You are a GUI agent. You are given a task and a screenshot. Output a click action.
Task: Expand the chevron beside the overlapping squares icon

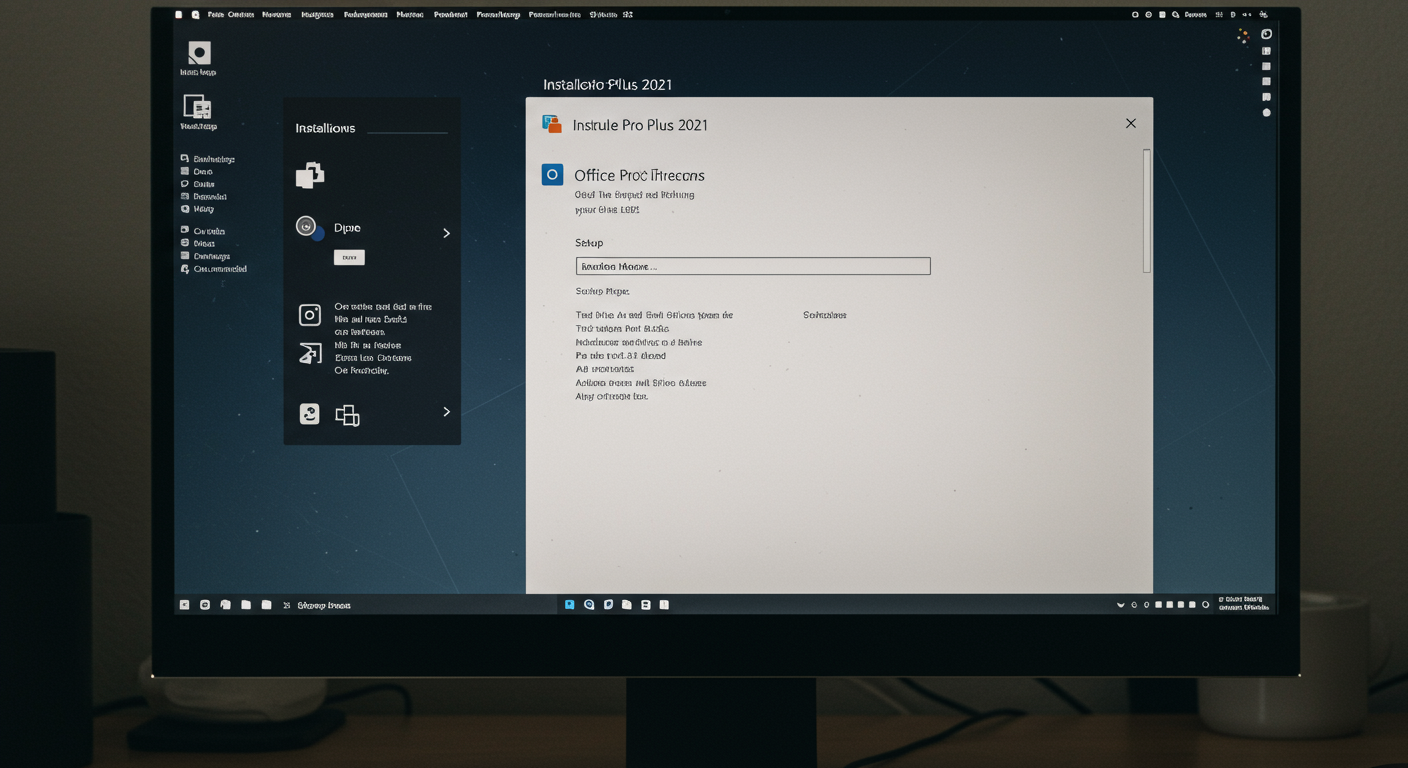coord(446,411)
